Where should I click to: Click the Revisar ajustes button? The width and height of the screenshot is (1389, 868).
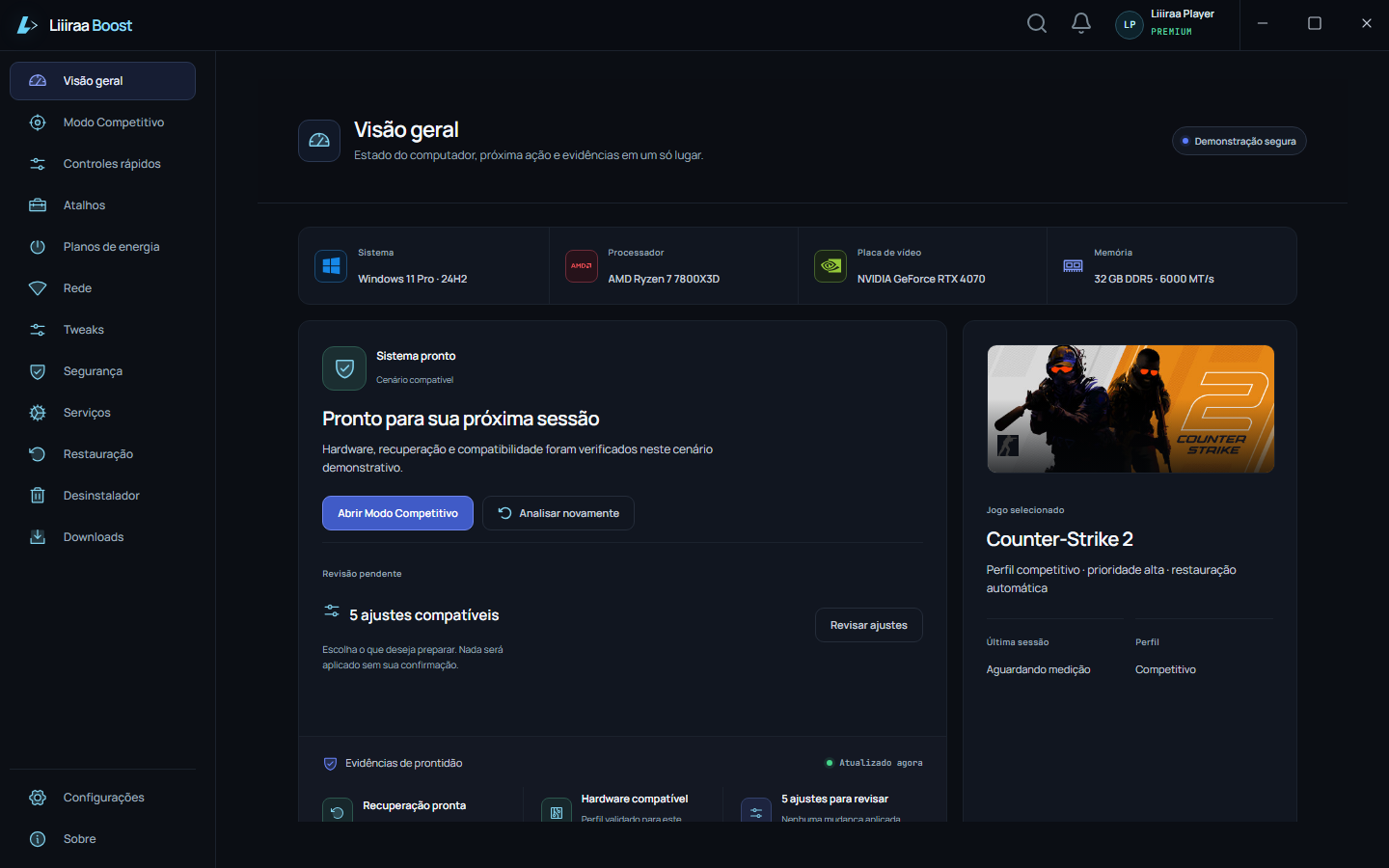[x=869, y=625]
